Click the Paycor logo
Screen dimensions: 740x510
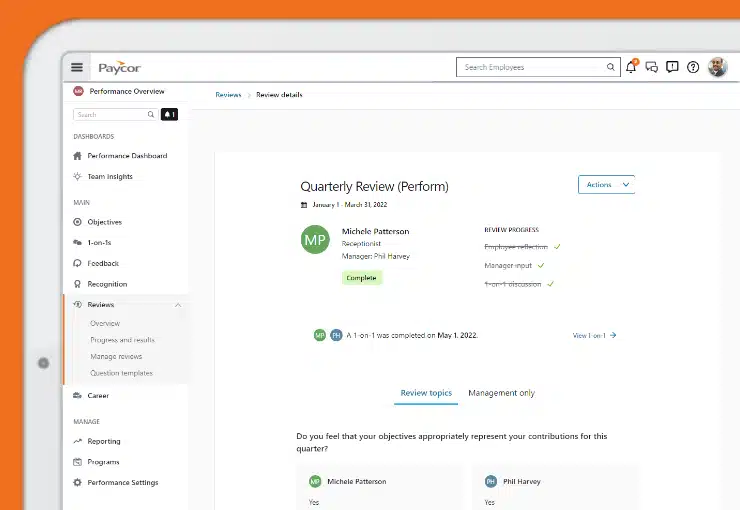coord(119,67)
